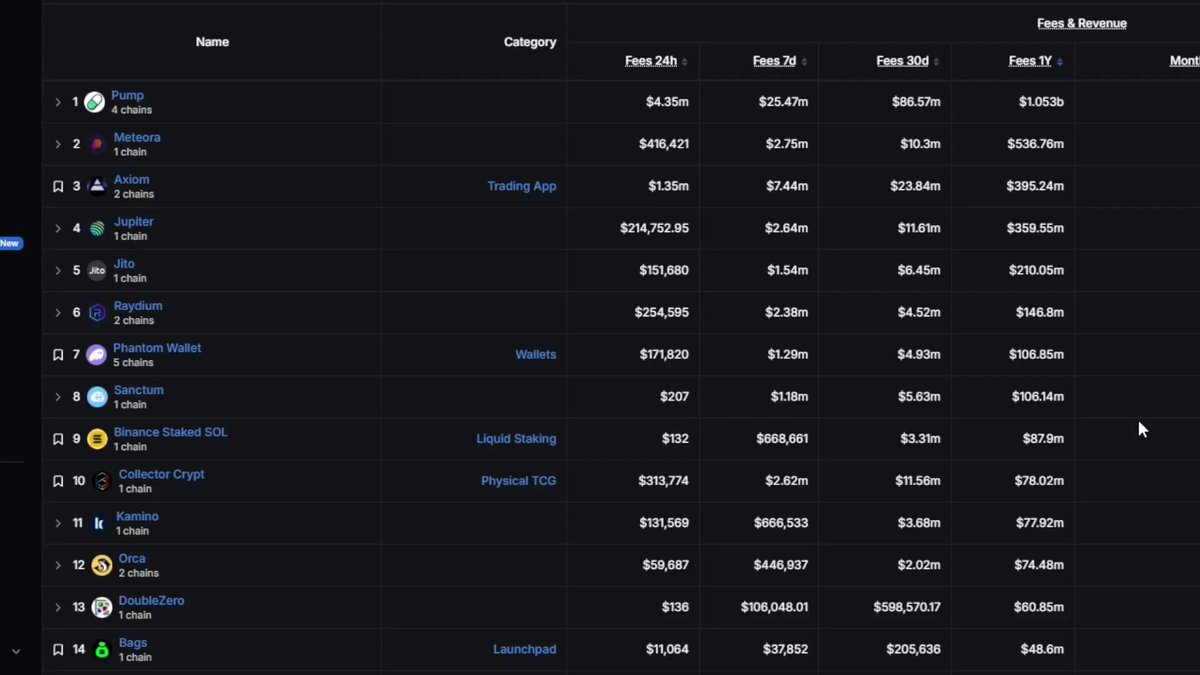
Task: Expand the Sanctum row chevron
Action: coord(58,397)
